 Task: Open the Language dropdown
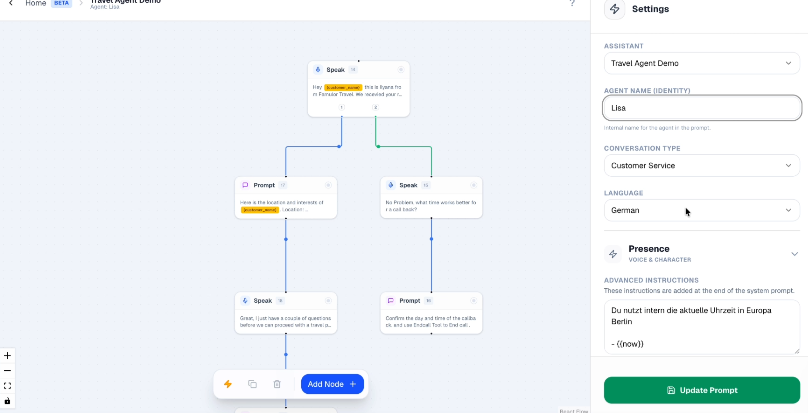tap(702, 211)
